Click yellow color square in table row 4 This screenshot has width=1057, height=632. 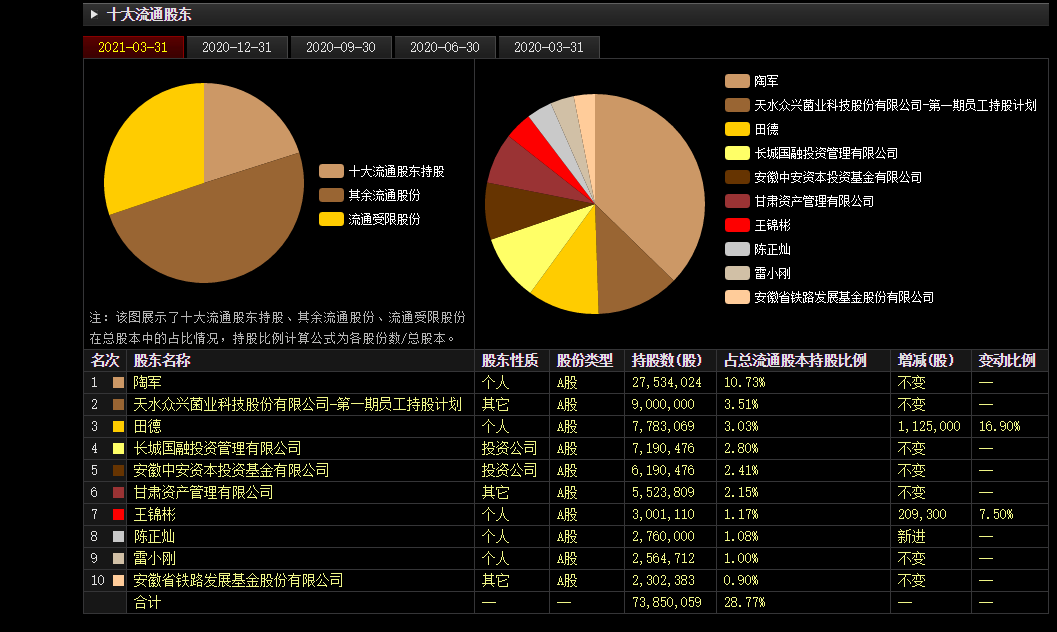coord(119,449)
